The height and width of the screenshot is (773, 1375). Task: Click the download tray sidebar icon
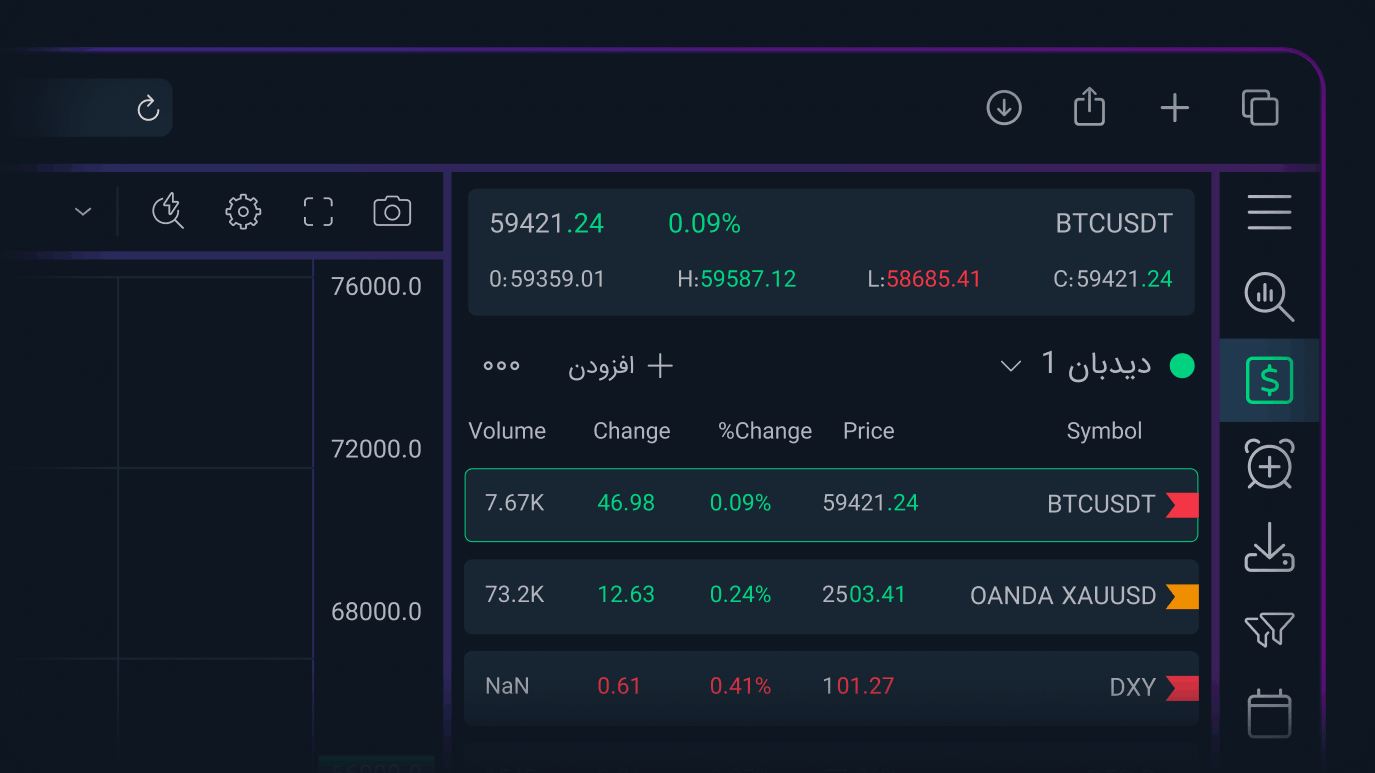[1269, 548]
